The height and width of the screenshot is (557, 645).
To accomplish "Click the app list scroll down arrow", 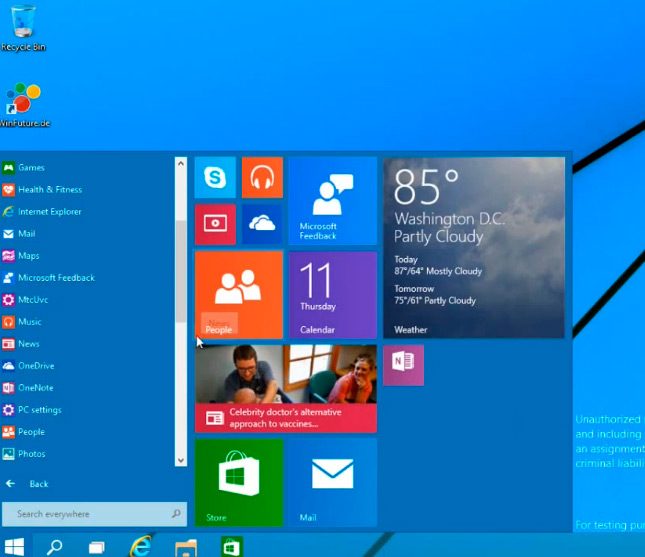I will pyautogui.click(x=181, y=460).
